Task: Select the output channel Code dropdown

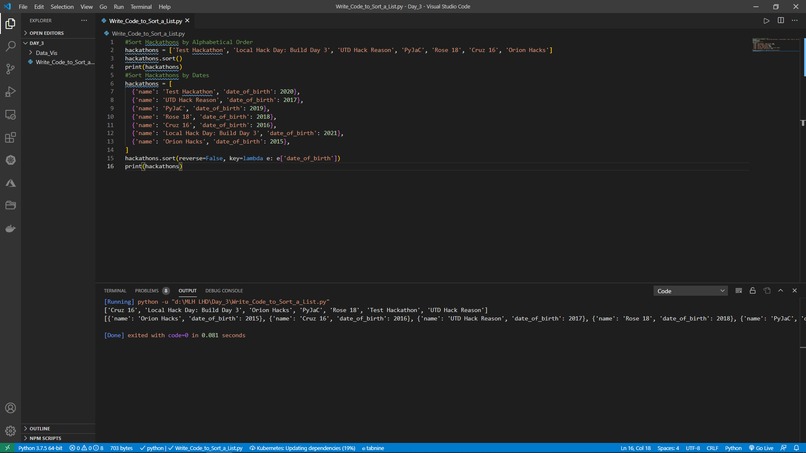Action: 690,291
